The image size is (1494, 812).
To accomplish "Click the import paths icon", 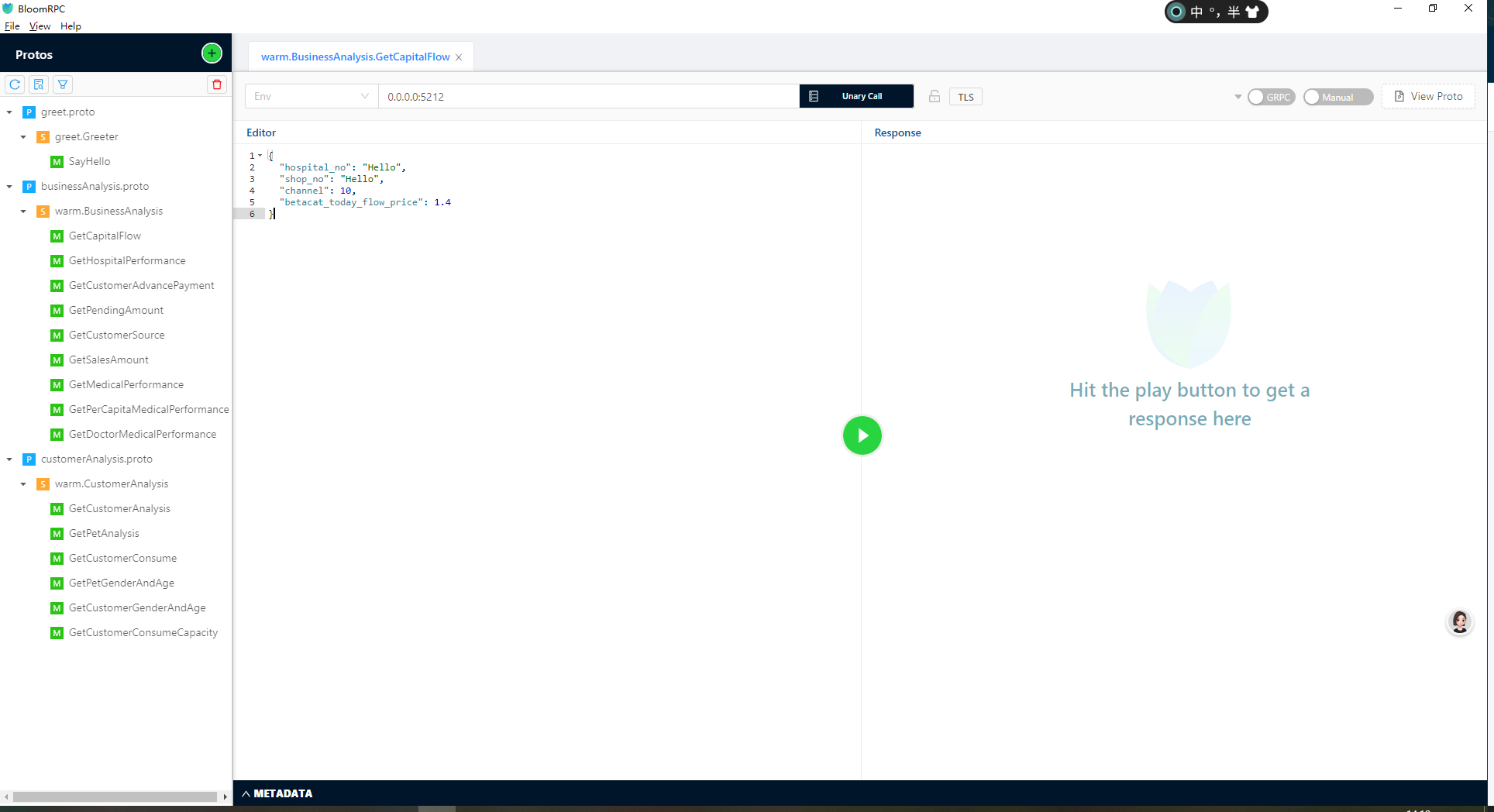I will pos(39,84).
